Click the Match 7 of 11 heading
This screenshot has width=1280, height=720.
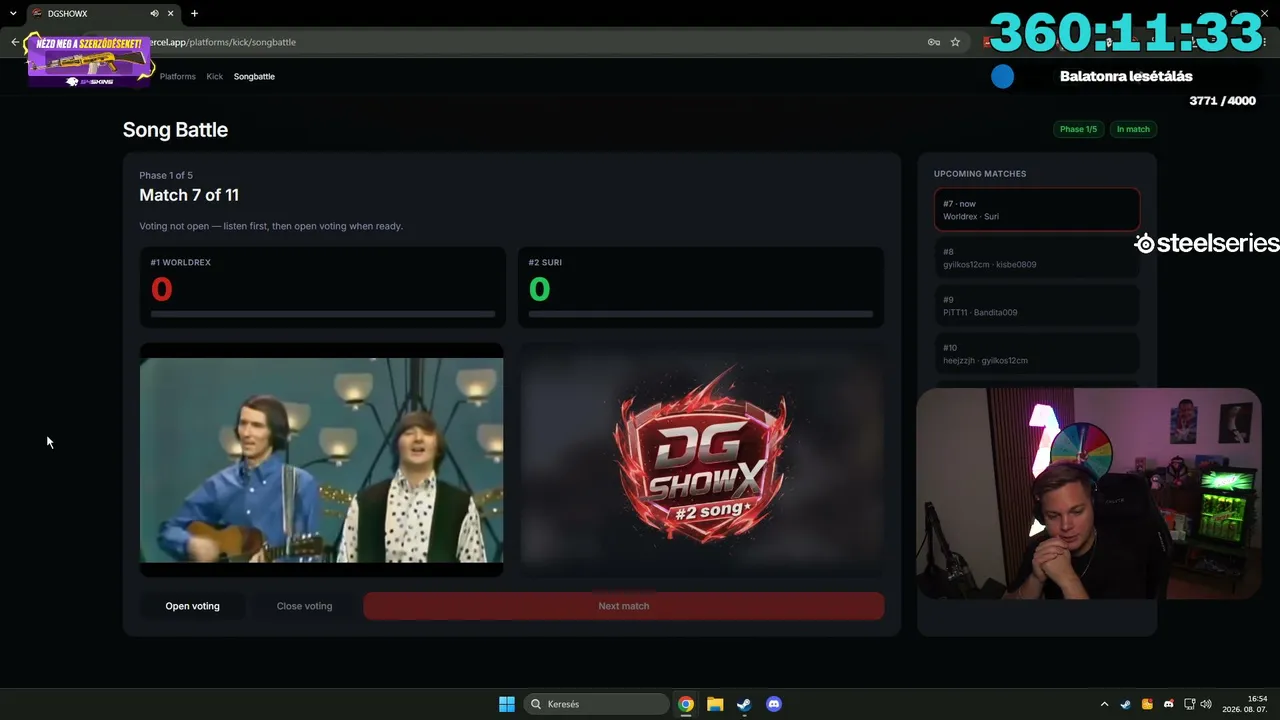tap(189, 195)
